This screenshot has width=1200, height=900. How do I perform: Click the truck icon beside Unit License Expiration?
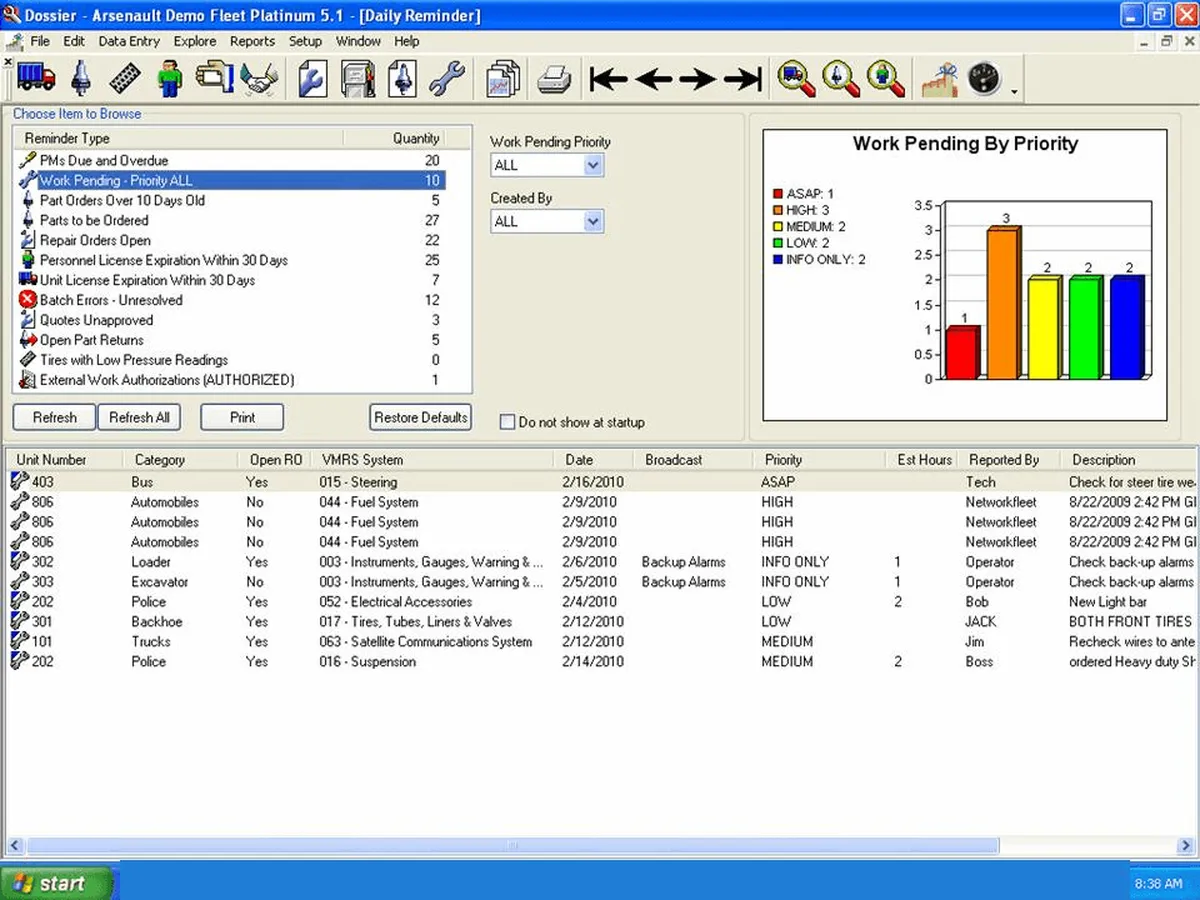coord(28,280)
